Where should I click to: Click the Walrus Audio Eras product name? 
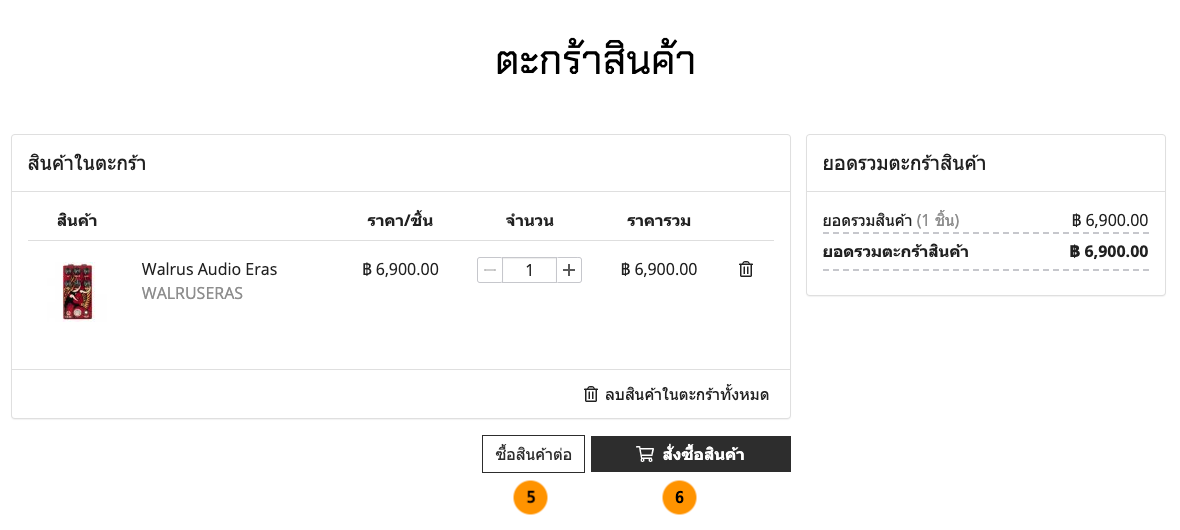click(x=209, y=269)
